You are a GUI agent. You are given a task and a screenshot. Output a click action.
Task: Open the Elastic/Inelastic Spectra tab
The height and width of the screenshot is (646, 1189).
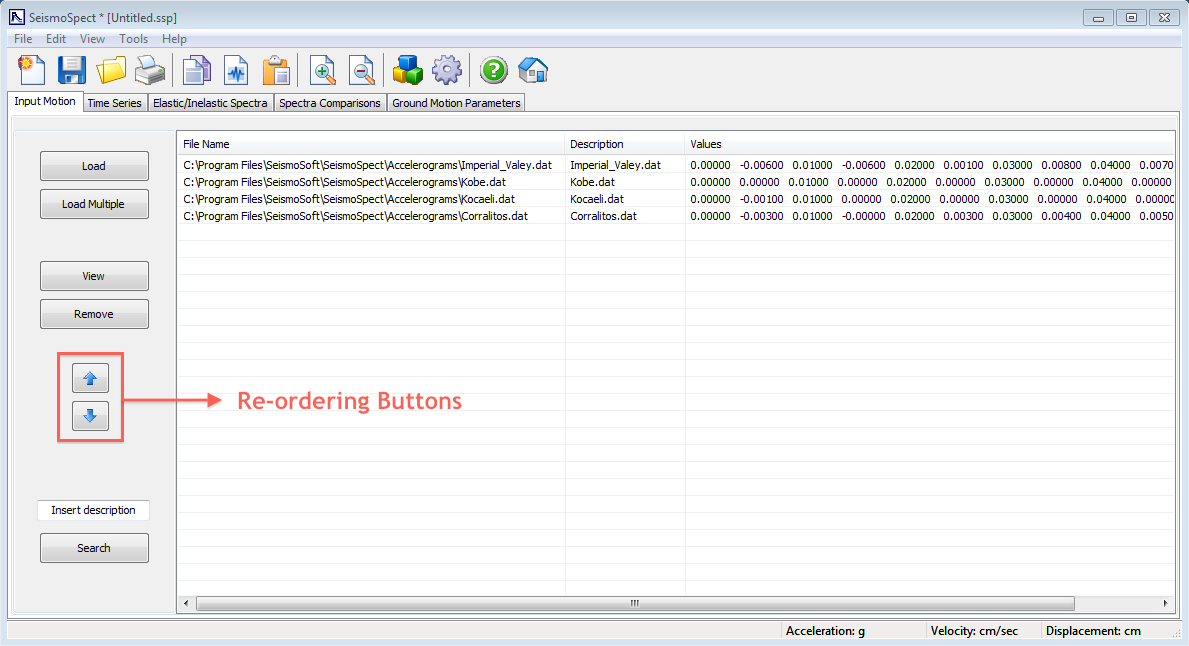pos(210,103)
